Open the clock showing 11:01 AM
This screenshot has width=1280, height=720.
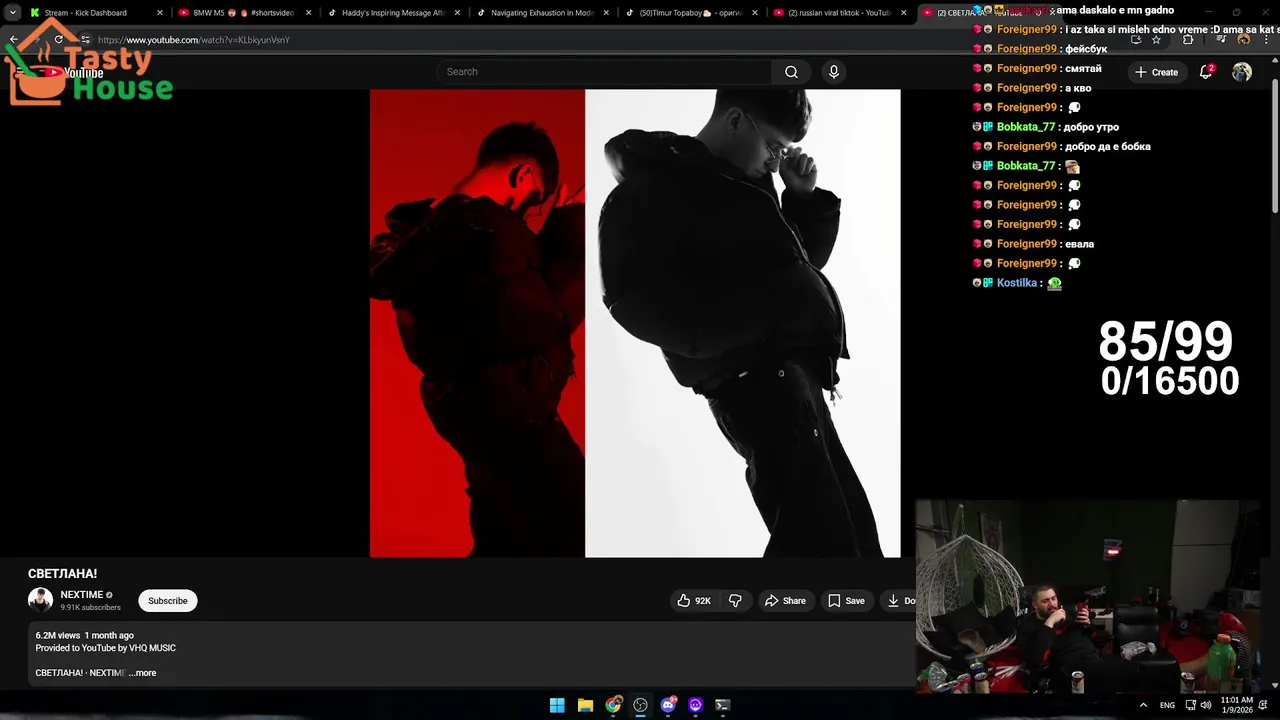pos(1236,705)
